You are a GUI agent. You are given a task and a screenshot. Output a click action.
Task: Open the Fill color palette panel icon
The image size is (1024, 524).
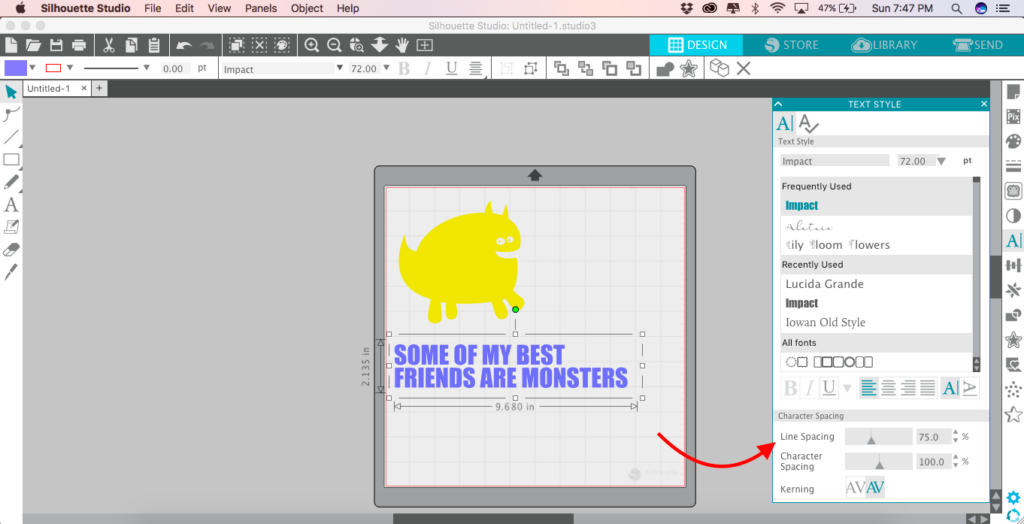[x=1012, y=142]
